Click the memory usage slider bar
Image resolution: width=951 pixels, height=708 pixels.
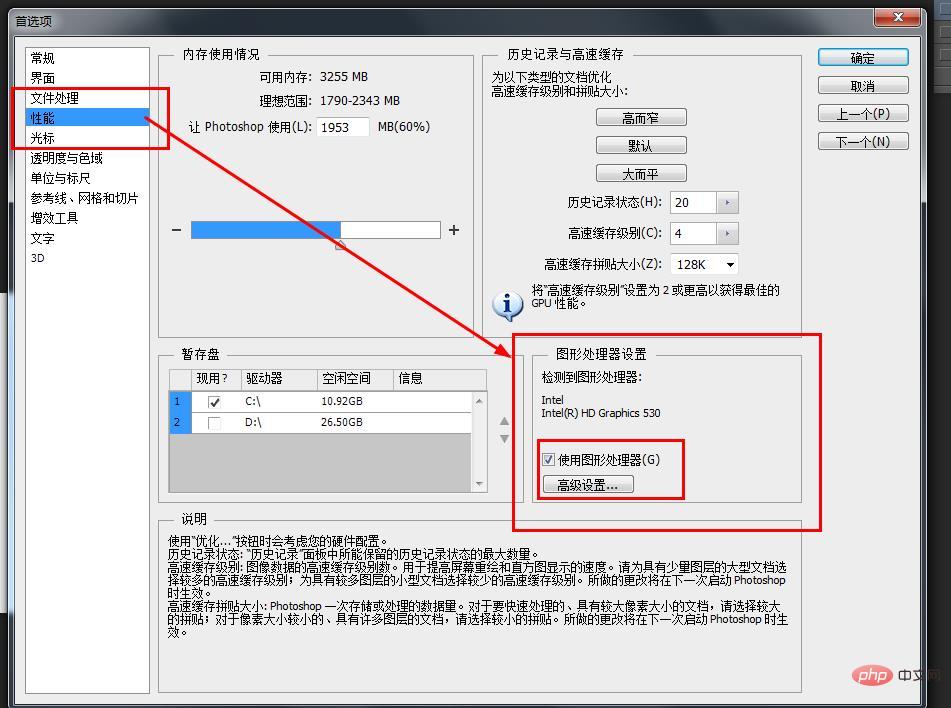point(315,230)
